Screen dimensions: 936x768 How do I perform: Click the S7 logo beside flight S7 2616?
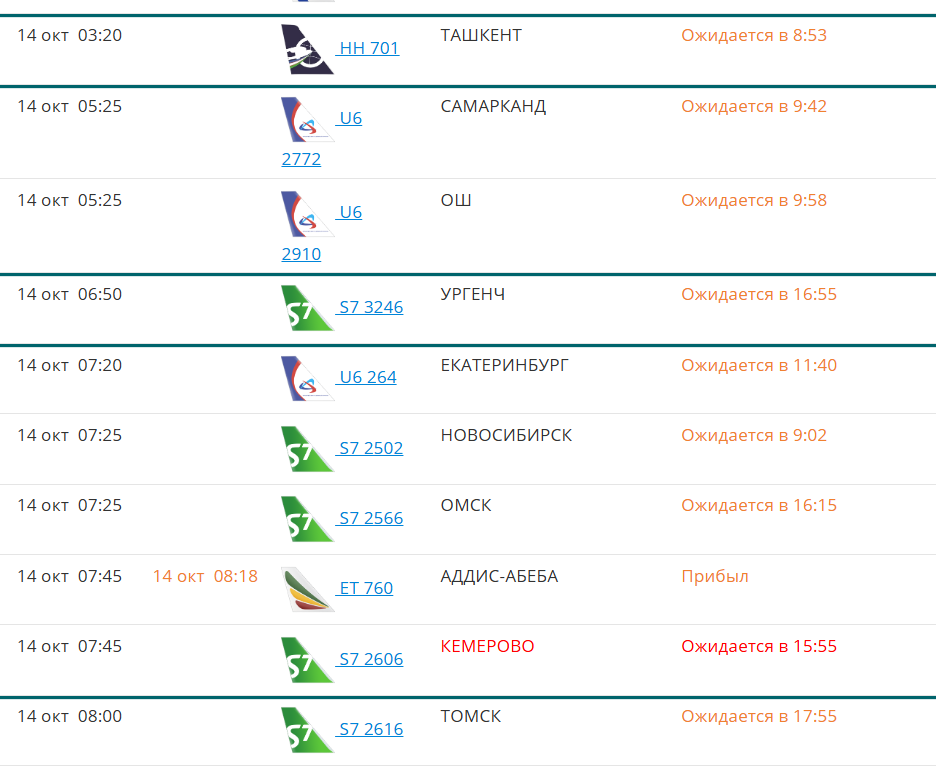pos(307,730)
